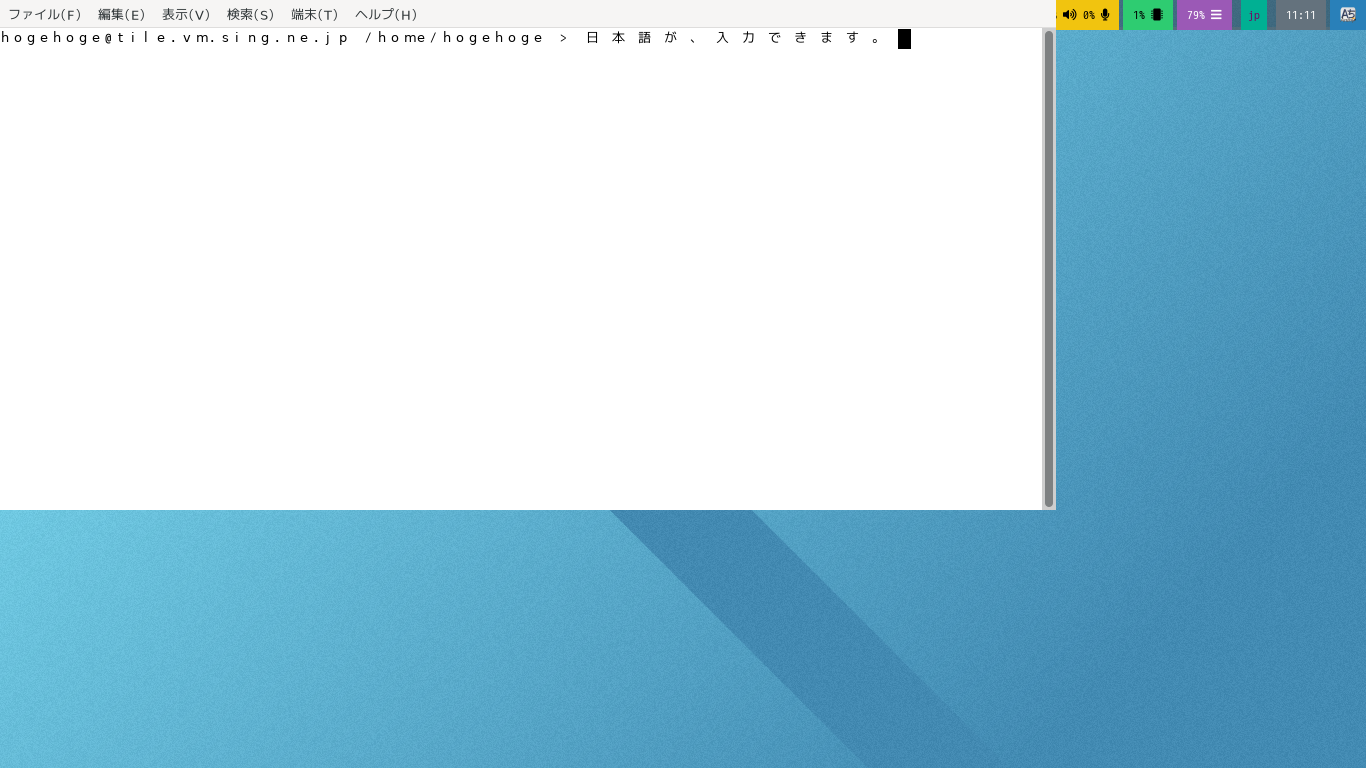Open the 編集(E) menu
The image size is (1366, 768).
pyautogui.click(x=122, y=14)
